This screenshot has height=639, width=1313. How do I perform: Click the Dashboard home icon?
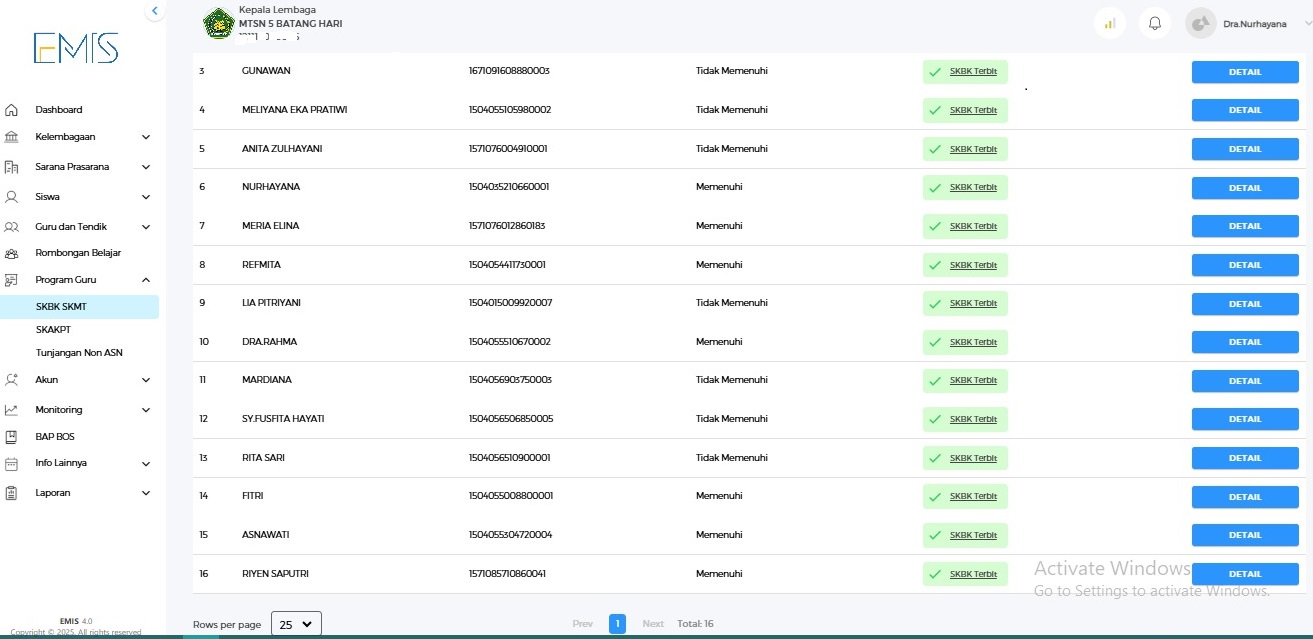[12, 110]
